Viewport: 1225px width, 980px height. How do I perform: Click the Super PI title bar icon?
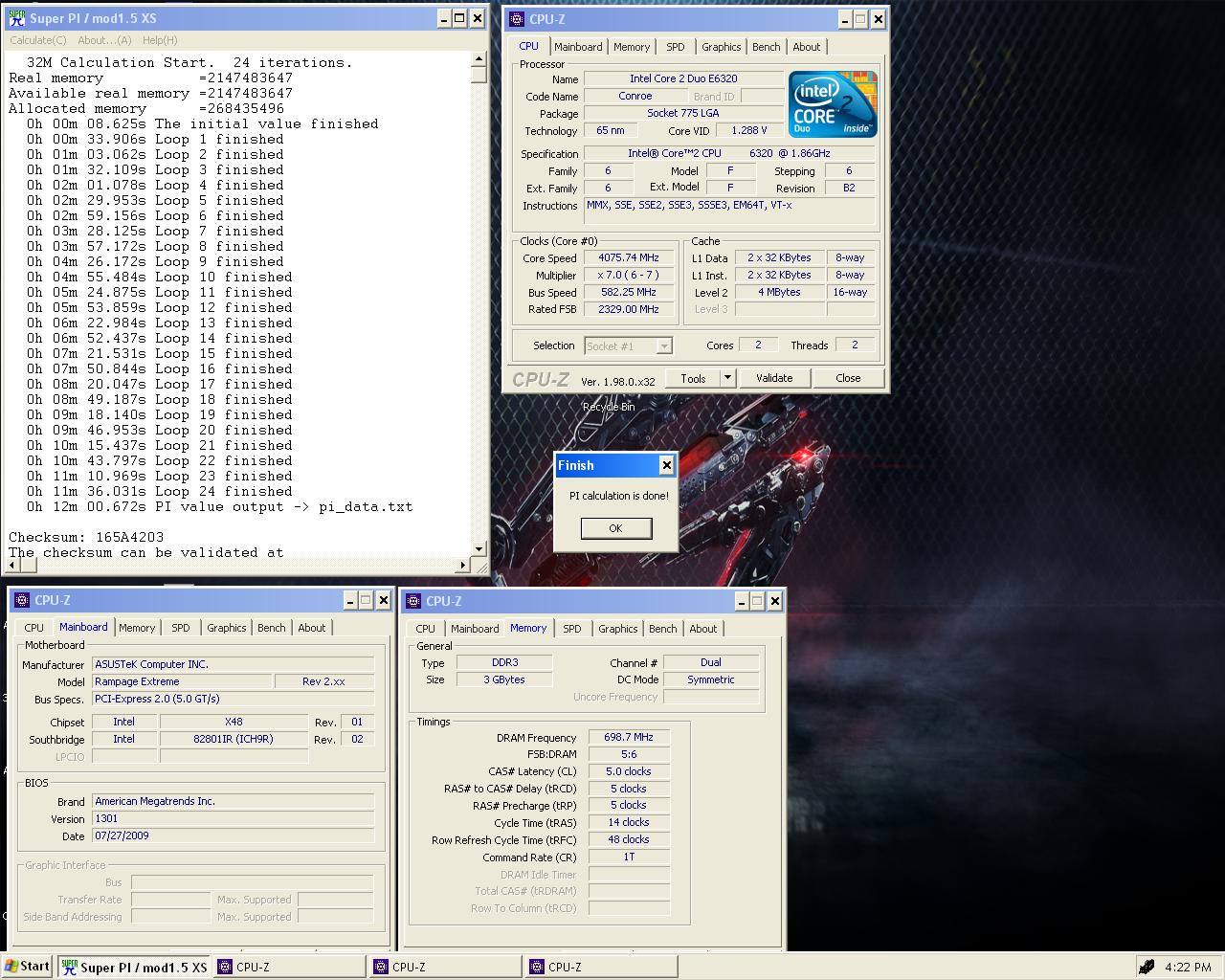click(15, 18)
